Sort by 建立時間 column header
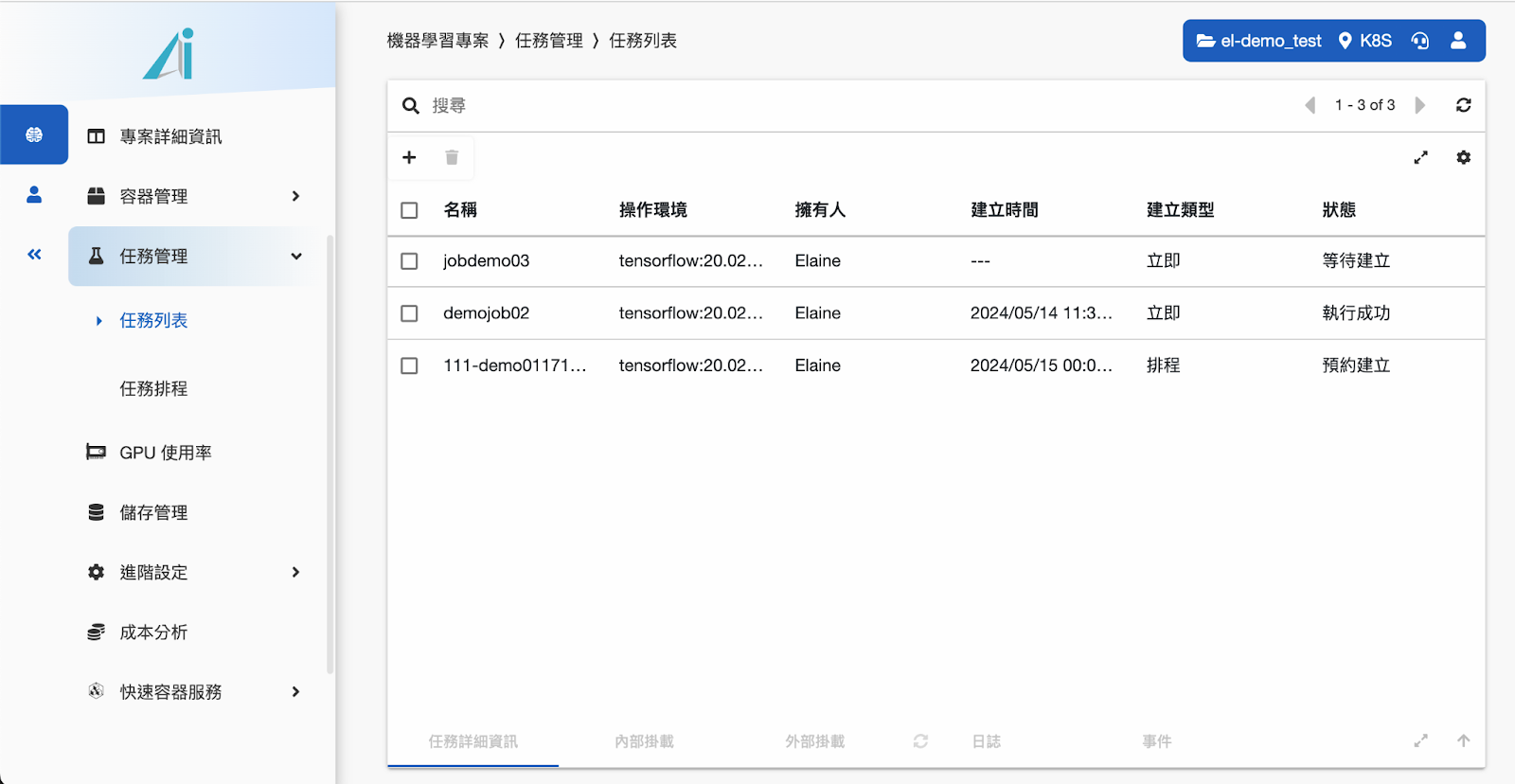Screen dimensions: 1515x784 (x=1005, y=210)
